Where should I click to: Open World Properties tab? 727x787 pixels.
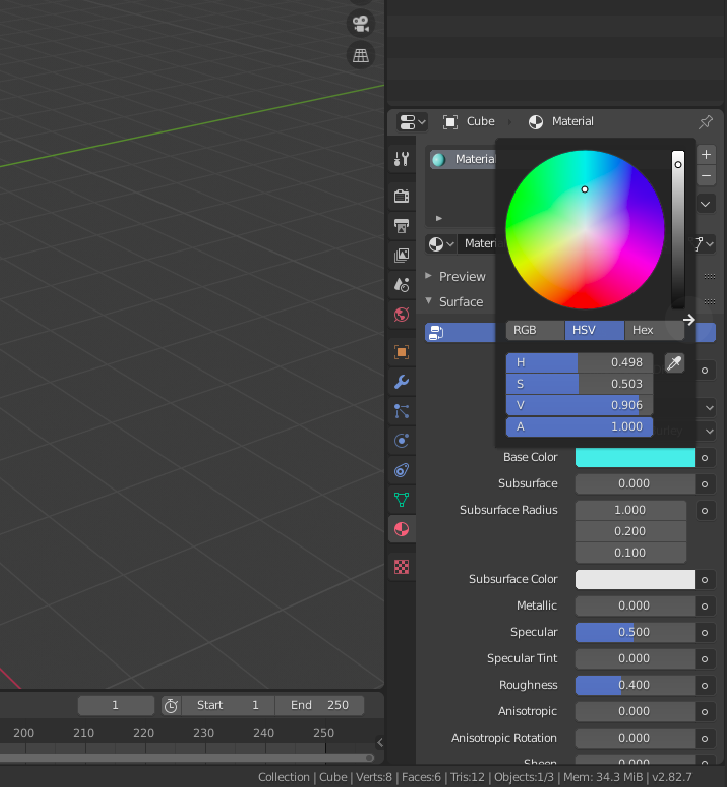tap(402, 315)
